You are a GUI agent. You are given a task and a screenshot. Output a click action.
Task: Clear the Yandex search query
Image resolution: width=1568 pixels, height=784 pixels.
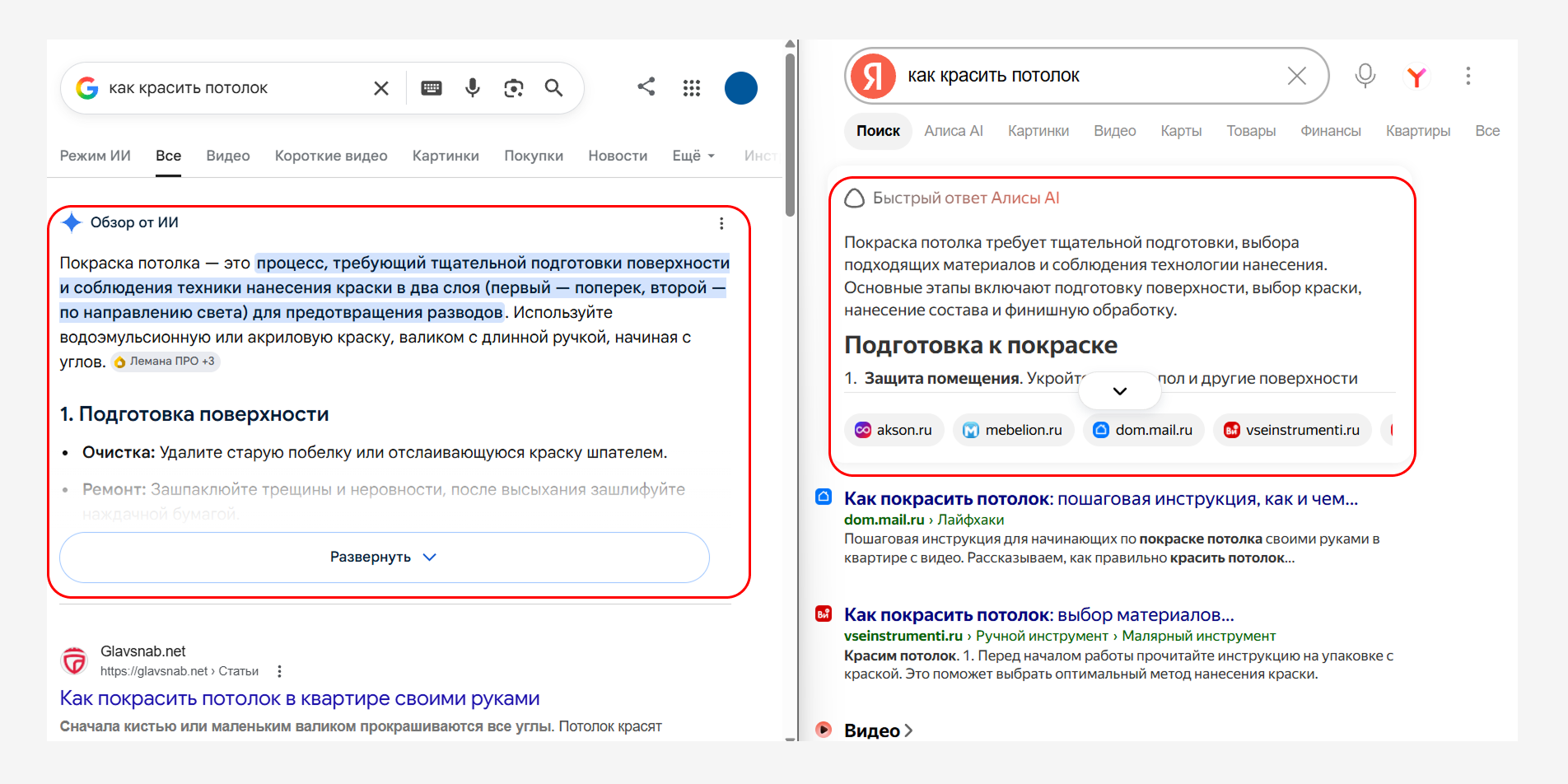[1297, 76]
